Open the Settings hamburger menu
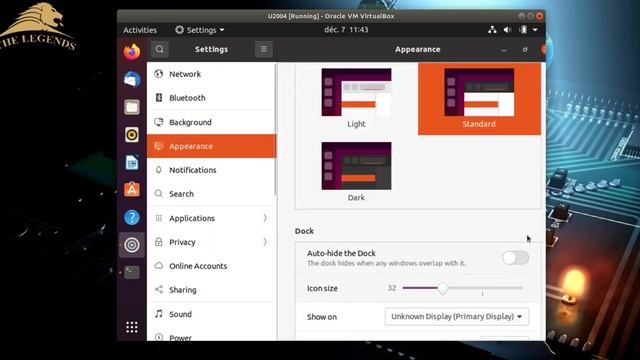 [x=263, y=49]
